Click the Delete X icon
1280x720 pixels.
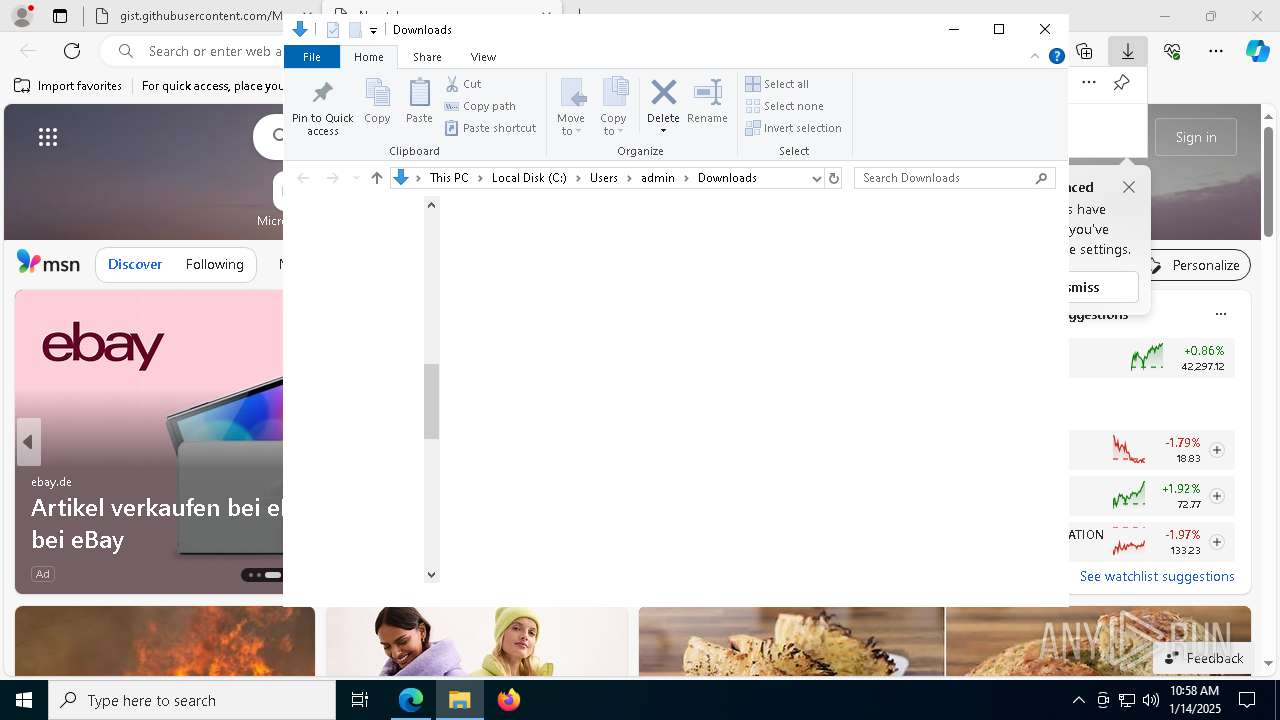[x=663, y=93]
